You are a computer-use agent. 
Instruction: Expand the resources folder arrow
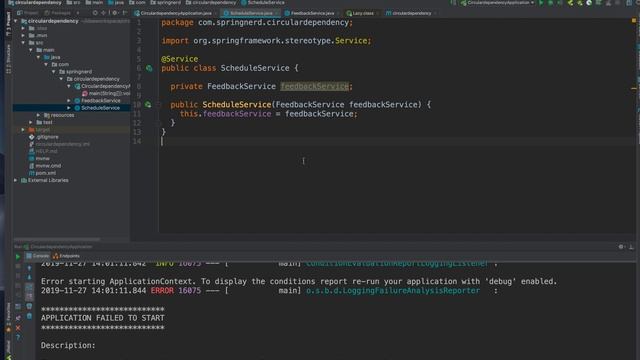click(x=39, y=115)
